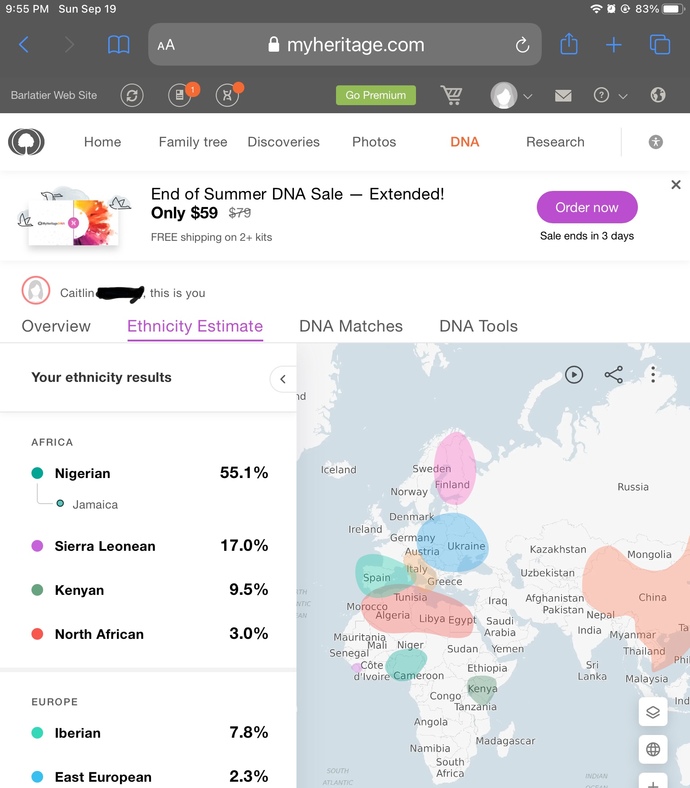Select the North African ethnicity row
The image size is (690, 788).
[149, 634]
